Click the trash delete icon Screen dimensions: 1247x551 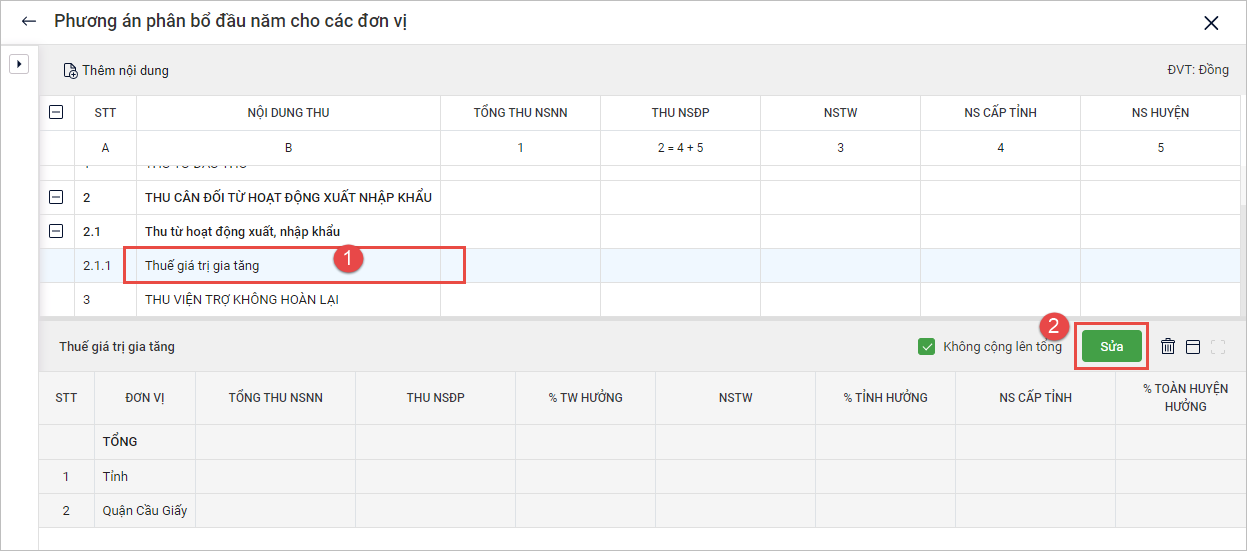[x=1167, y=347]
